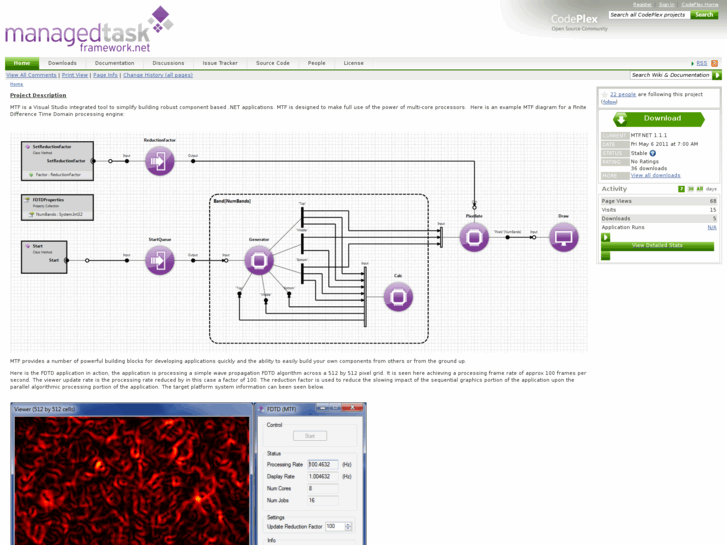Click the Downloads stats row
Screen dimensions: 727x545
(658, 218)
